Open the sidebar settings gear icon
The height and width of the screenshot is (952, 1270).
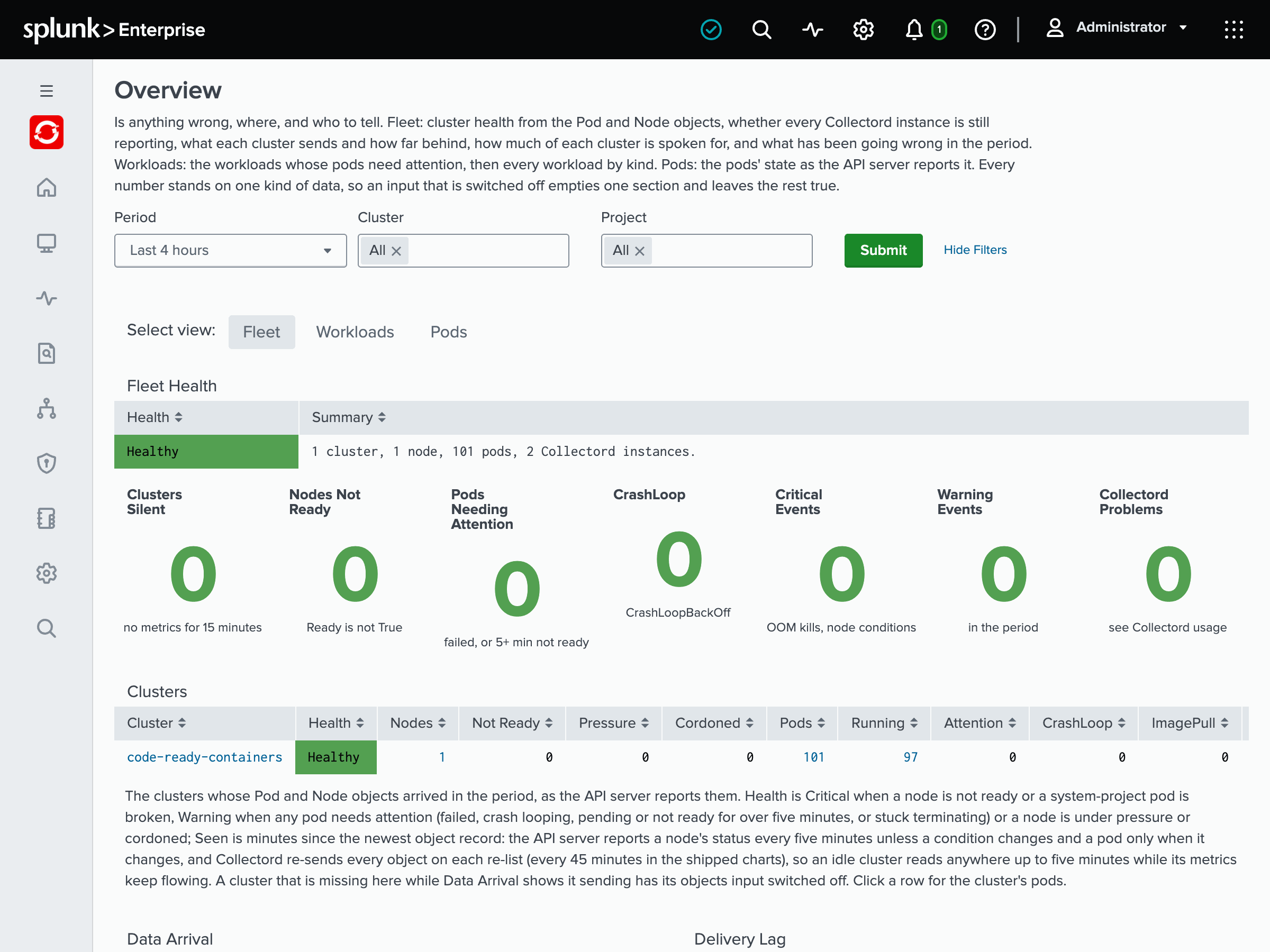coord(47,573)
